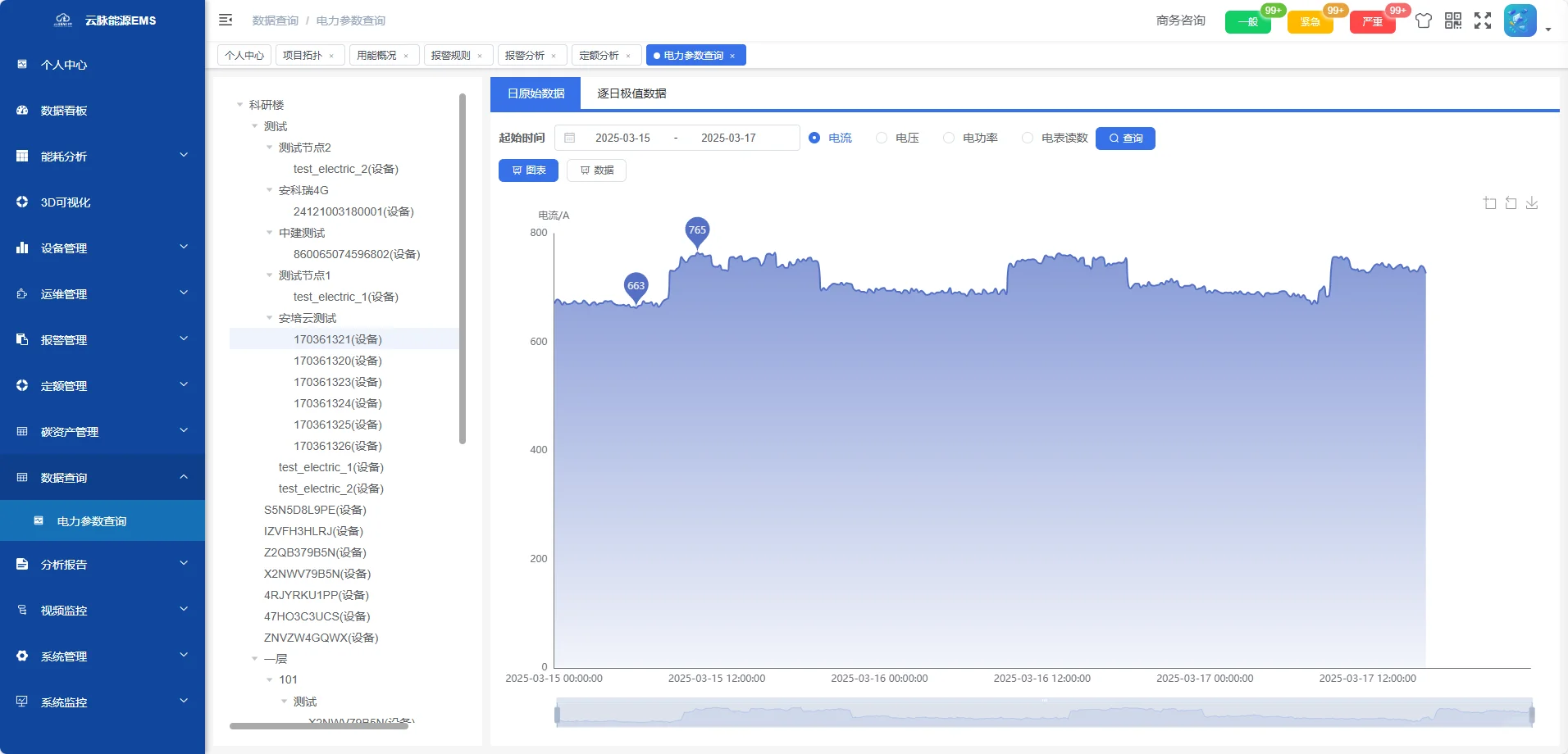1568x754 pixels.
Task: Open 一般 green alarm button
Action: (x=1247, y=22)
